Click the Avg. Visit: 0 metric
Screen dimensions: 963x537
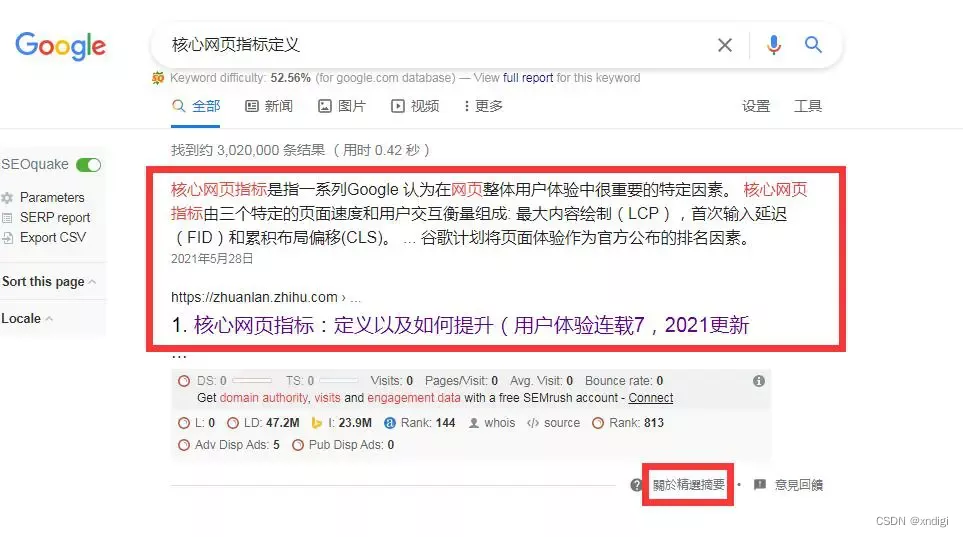(541, 381)
